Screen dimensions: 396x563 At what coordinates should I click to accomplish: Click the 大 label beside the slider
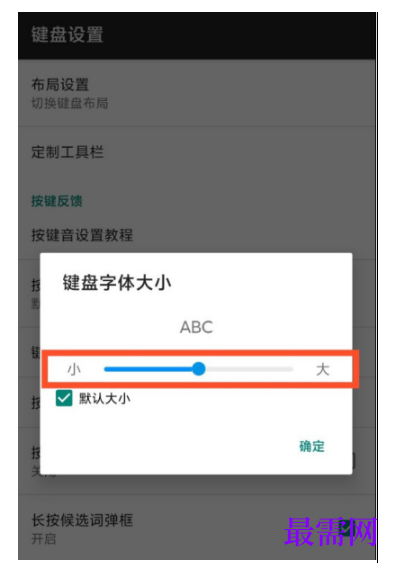(x=322, y=369)
